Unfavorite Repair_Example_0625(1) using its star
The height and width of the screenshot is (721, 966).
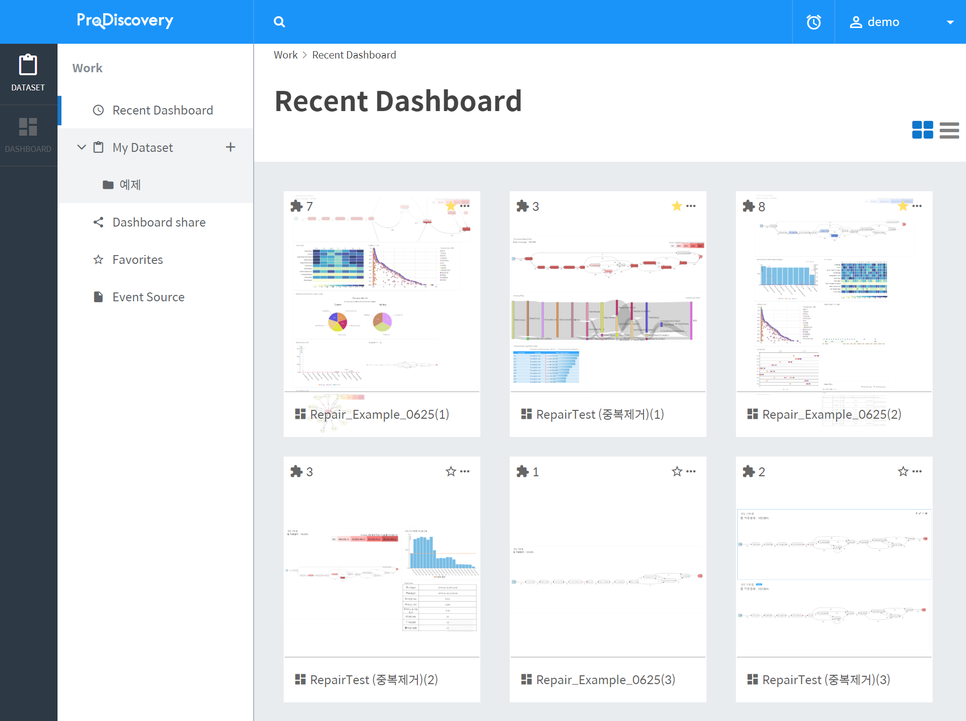[x=451, y=206]
